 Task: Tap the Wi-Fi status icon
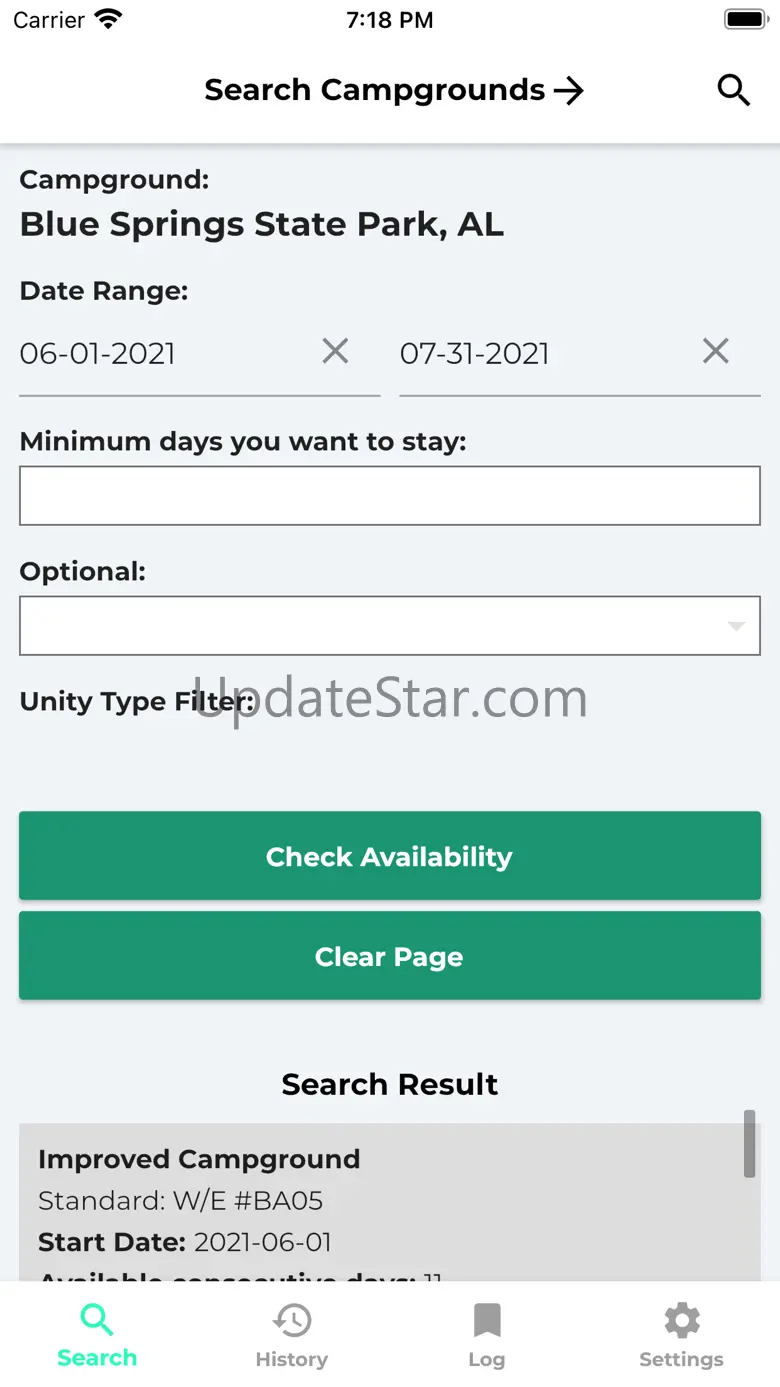pyautogui.click(x=107, y=19)
